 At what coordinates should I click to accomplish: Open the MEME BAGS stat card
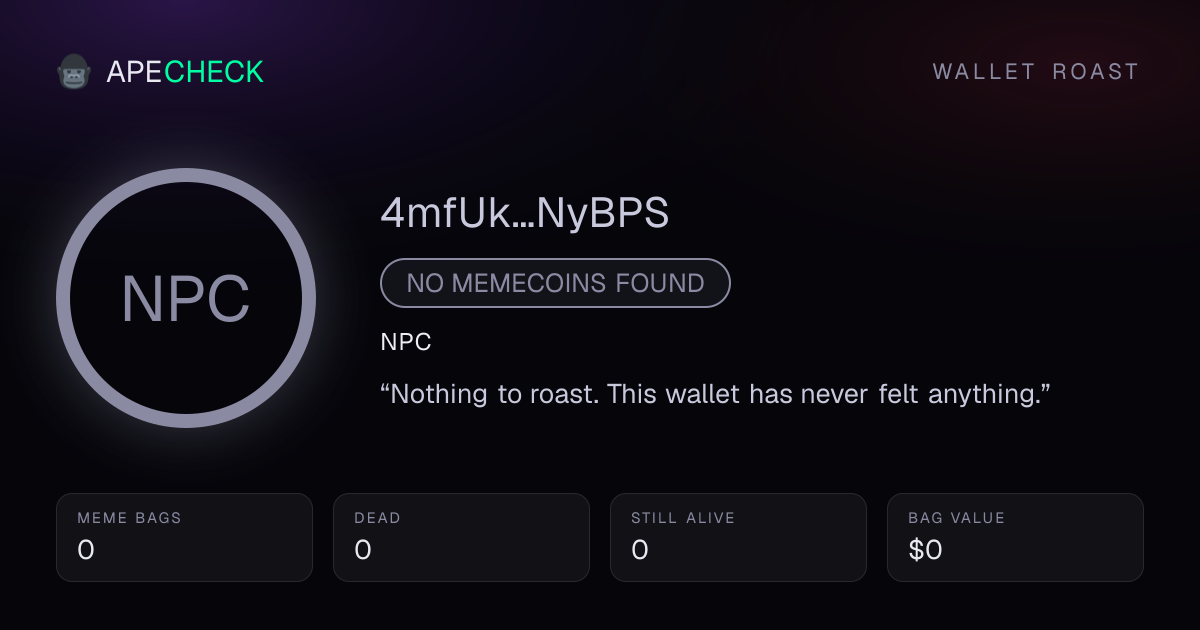pyautogui.click(x=184, y=537)
